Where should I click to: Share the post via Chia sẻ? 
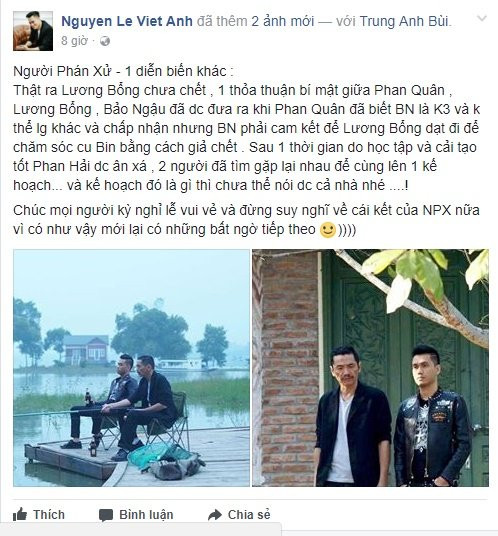tap(249, 514)
